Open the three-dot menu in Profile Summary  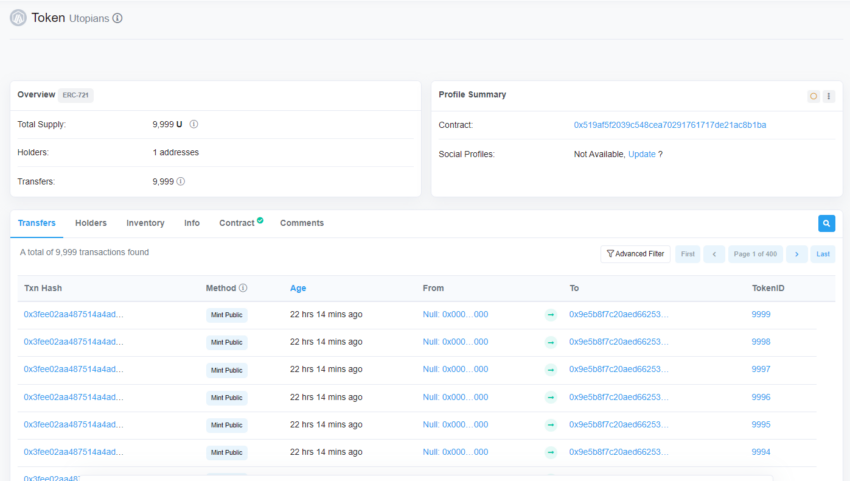tap(828, 96)
